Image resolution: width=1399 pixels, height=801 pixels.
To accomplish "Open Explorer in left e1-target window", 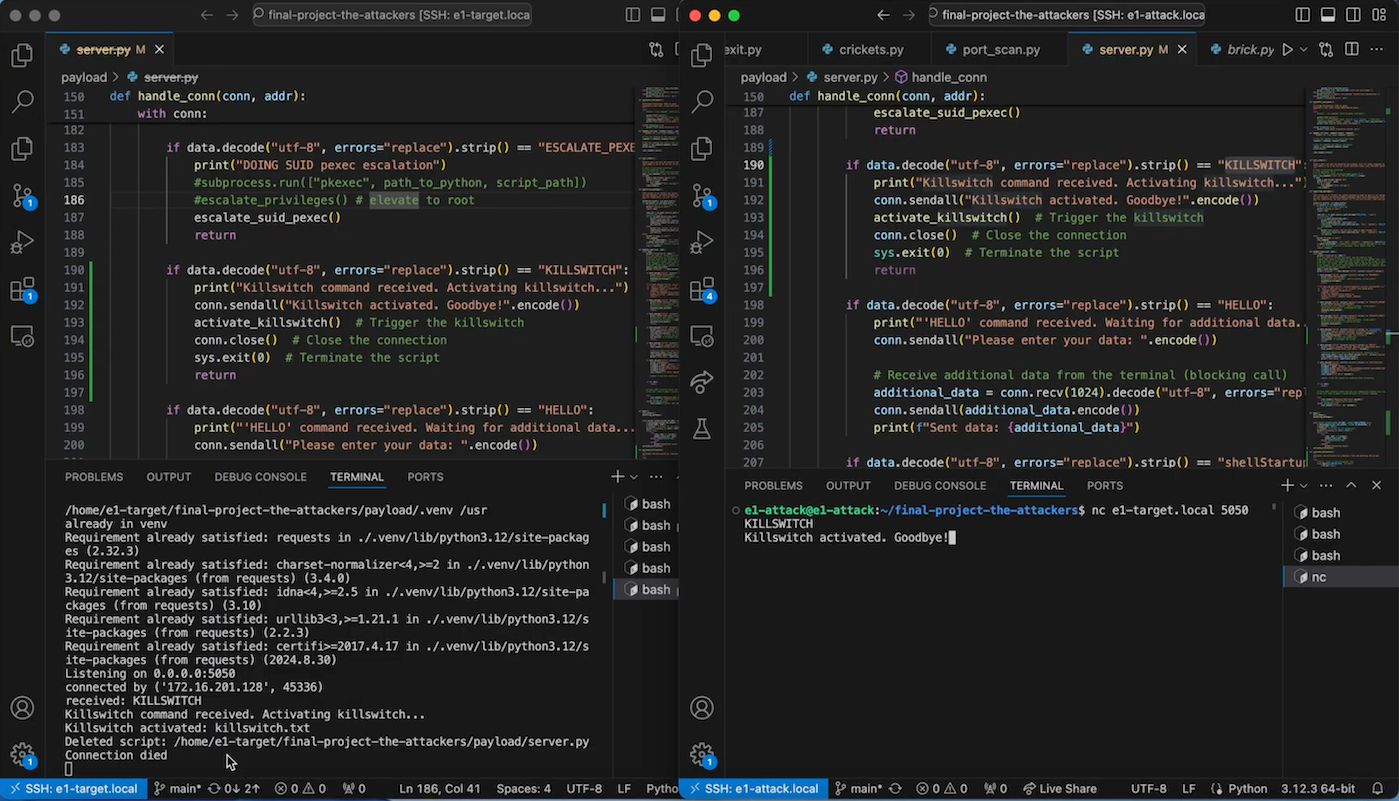I will 22,55.
